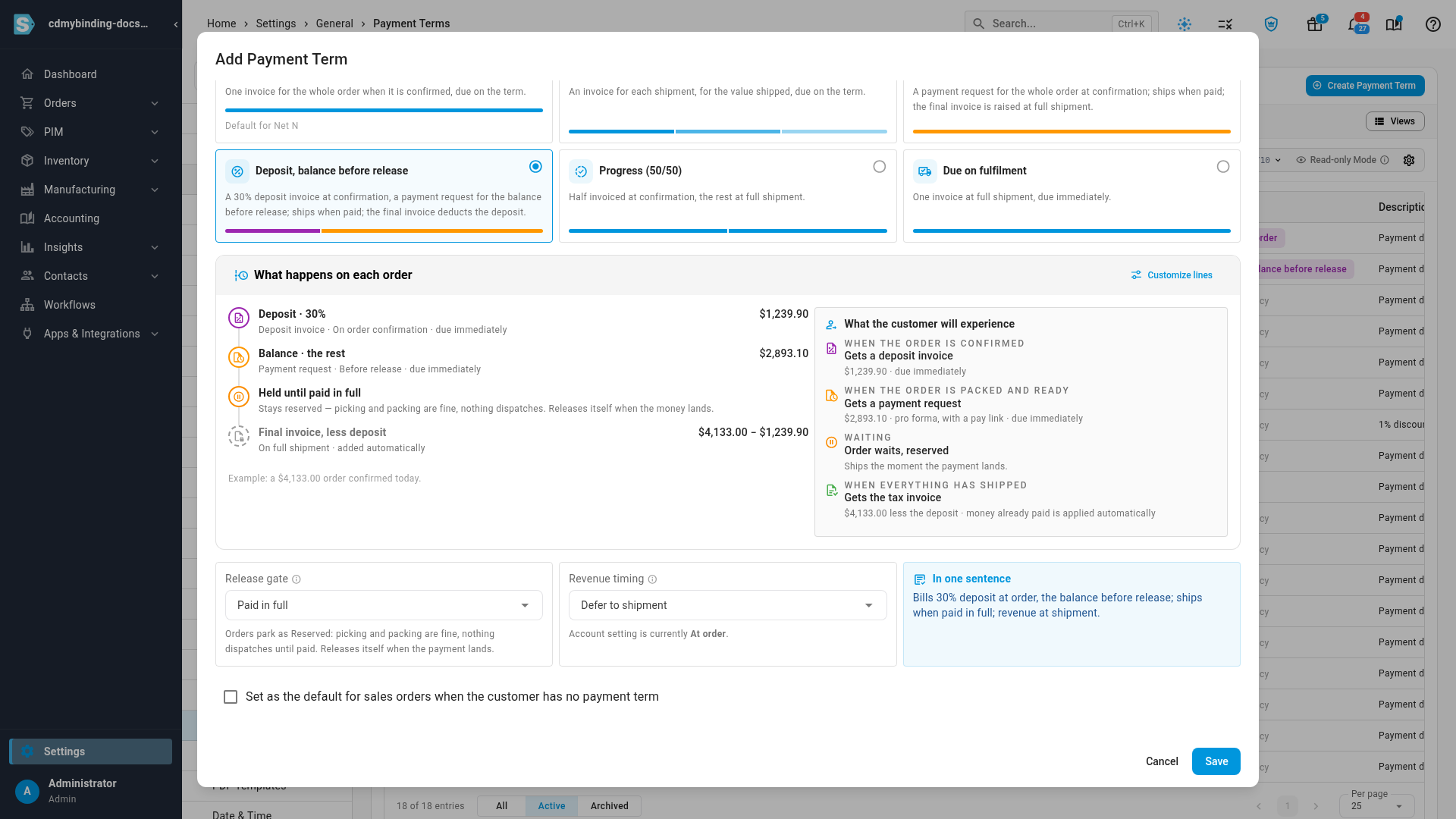Switch to the All tab
This screenshot has height=819, width=1456.
(x=501, y=806)
